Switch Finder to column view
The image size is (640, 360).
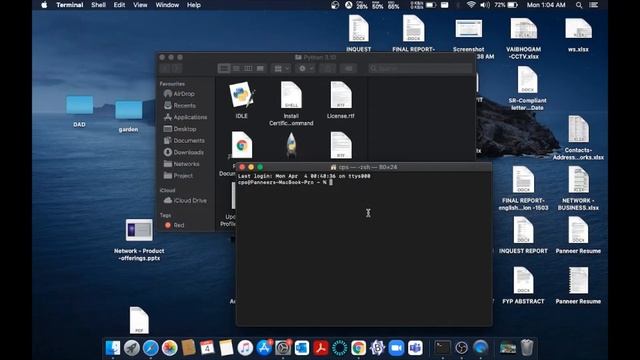tap(248, 68)
